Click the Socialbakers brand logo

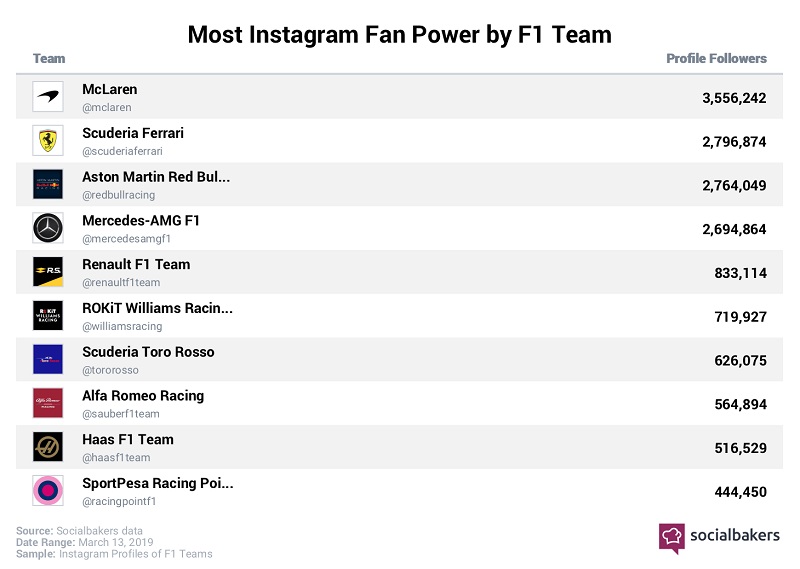pyautogui.click(x=719, y=537)
